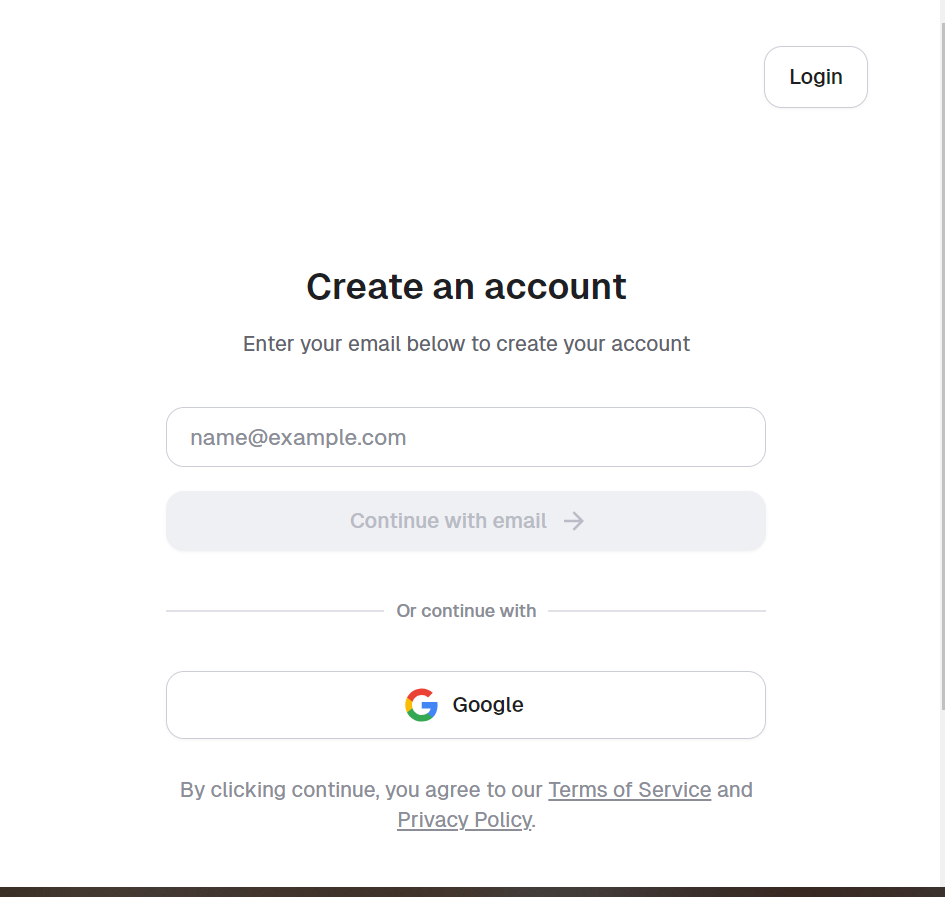This screenshot has height=897, width=945.
Task: Click the arrow icon beside Continue with email
Action: [574, 521]
